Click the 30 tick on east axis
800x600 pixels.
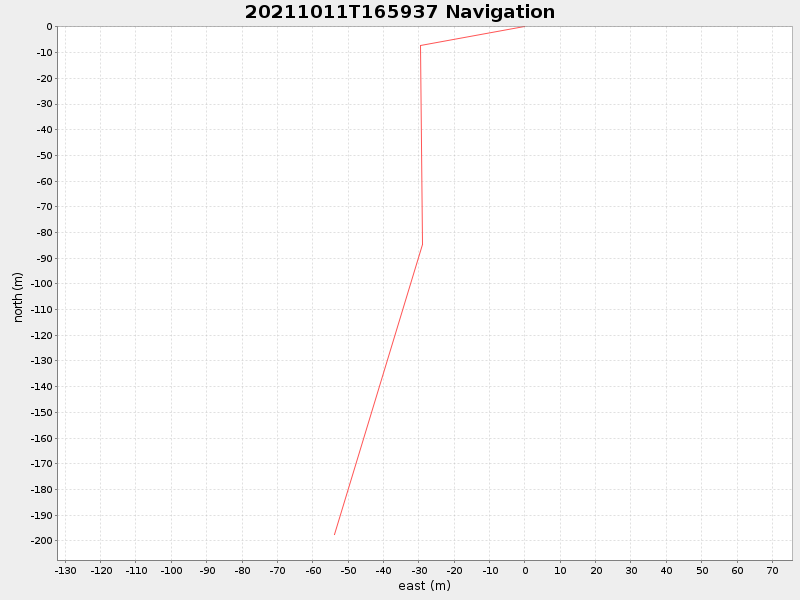tap(631, 571)
